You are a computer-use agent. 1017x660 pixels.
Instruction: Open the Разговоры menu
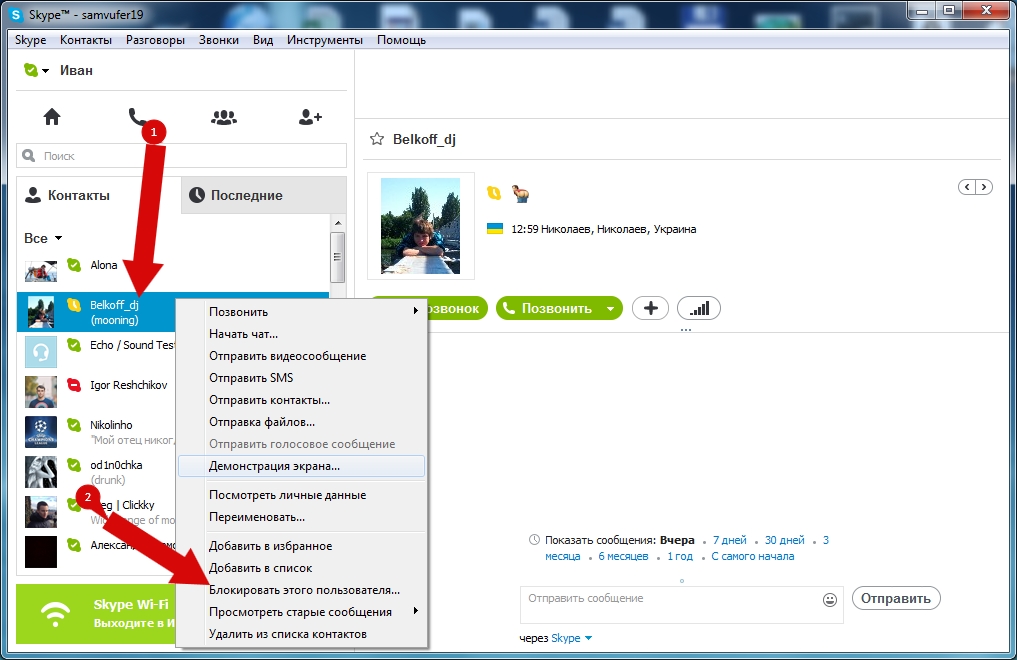click(x=155, y=40)
